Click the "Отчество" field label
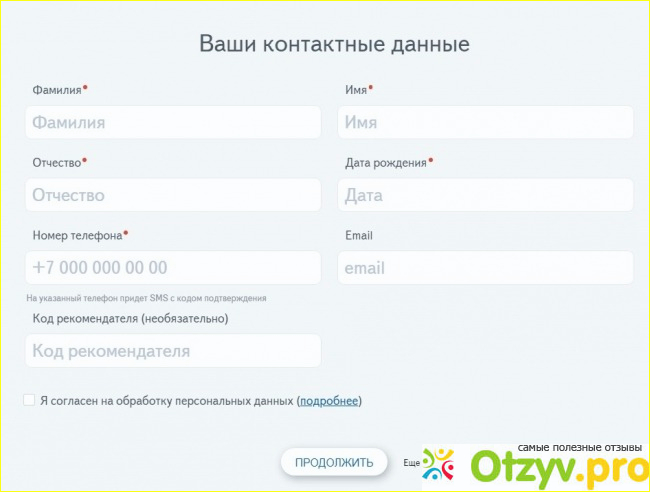 point(56,162)
